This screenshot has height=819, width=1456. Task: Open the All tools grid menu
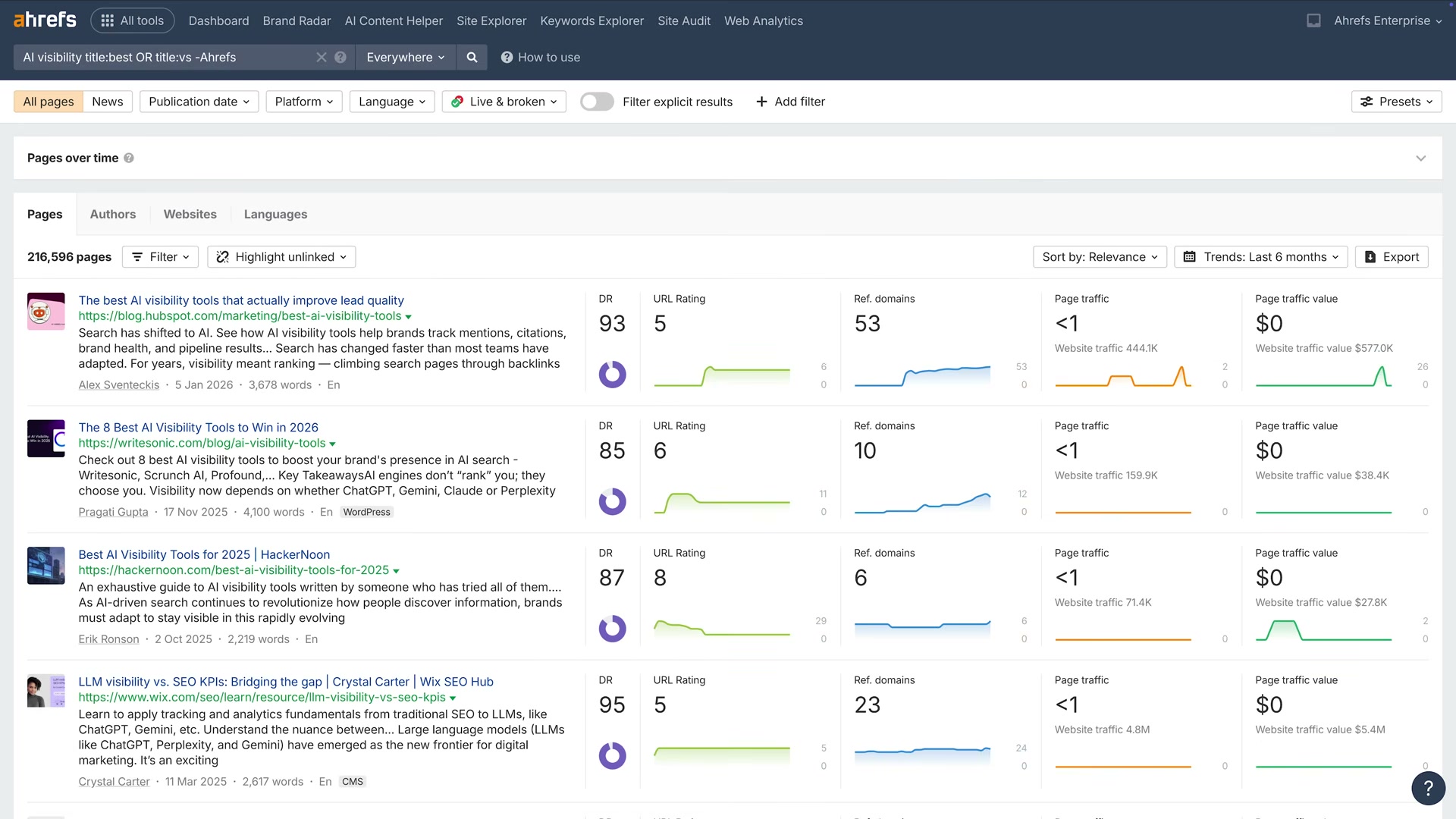click(x=133, y=20)
